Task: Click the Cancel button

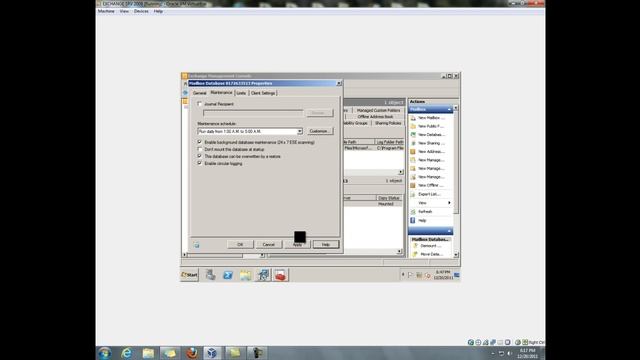Action: tap(269, 244)
